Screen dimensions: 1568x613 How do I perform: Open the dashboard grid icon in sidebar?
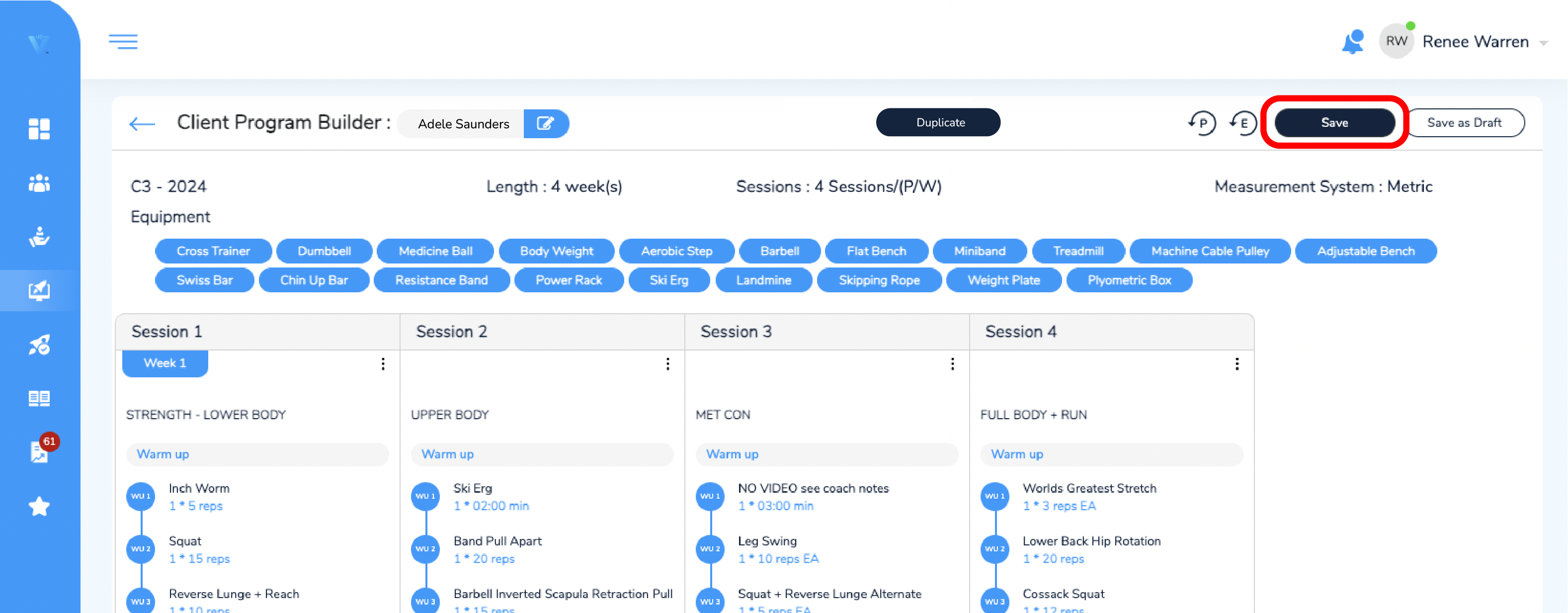click(39, 128)
